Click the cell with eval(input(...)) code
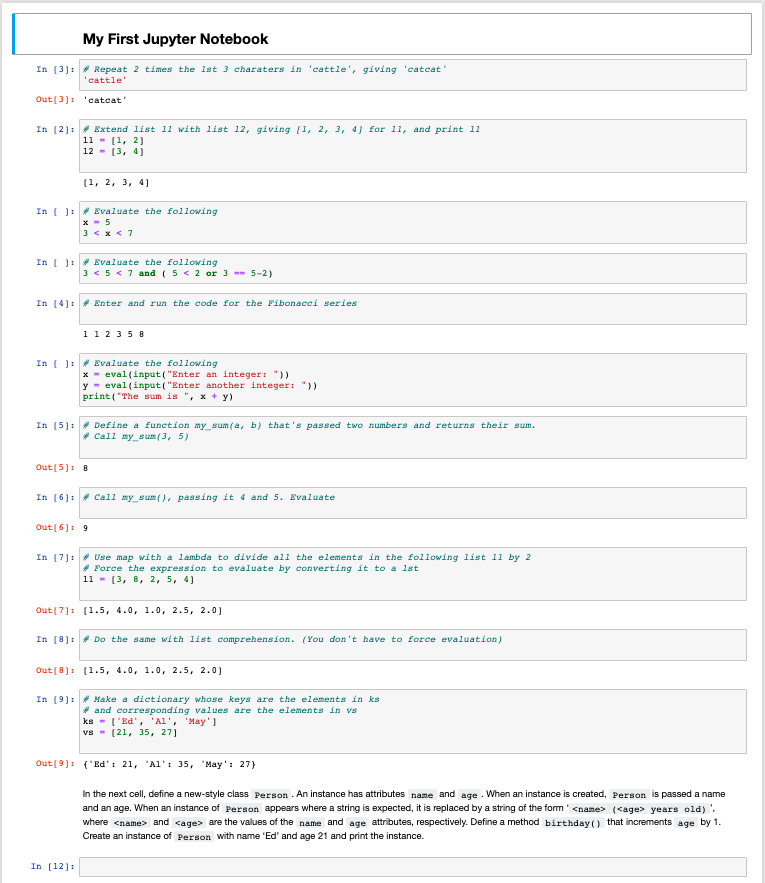Image resolution: width=765 pixels, height=883 pixels. (x=413, y=380)
